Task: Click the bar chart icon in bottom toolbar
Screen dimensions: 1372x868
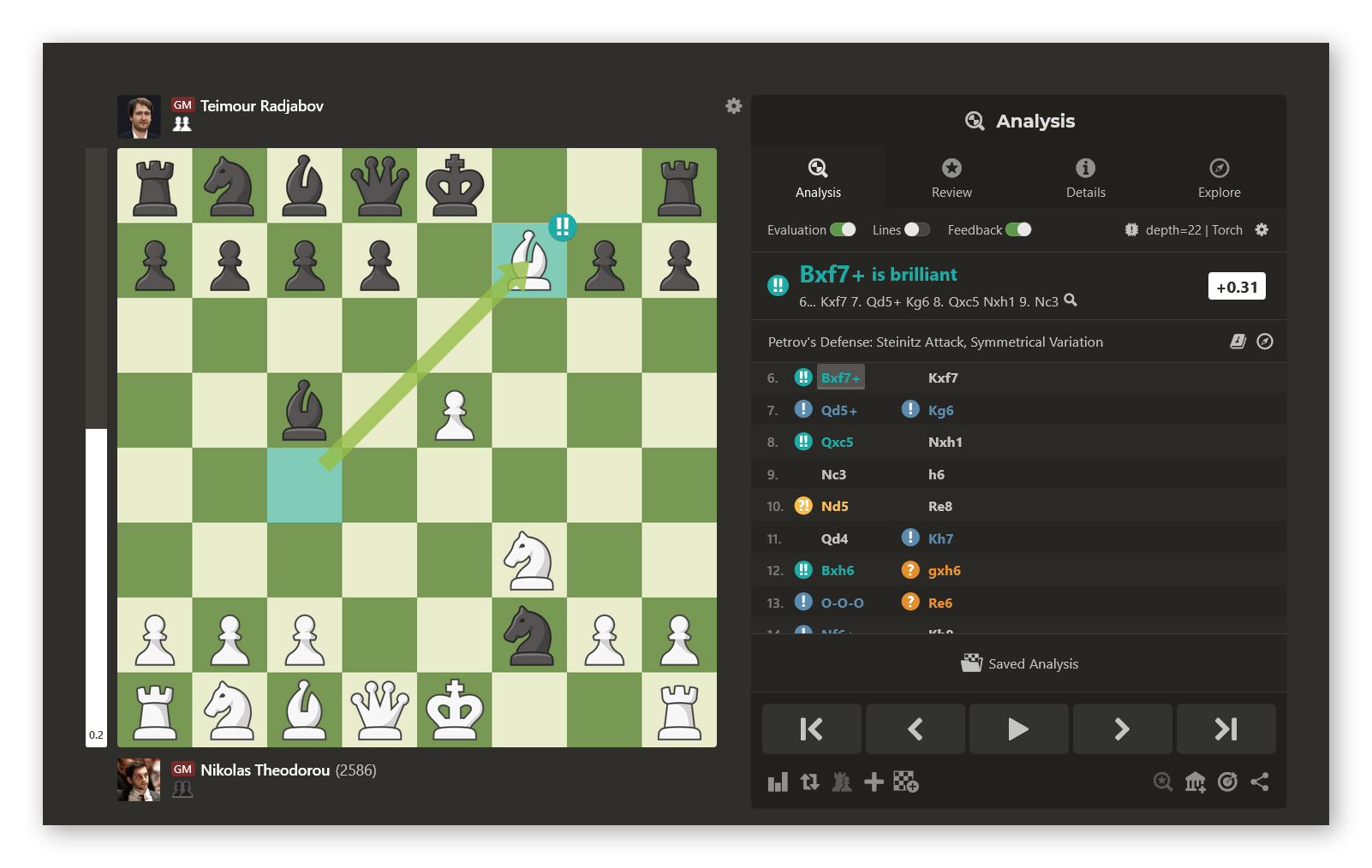Action: click(778, 782)
